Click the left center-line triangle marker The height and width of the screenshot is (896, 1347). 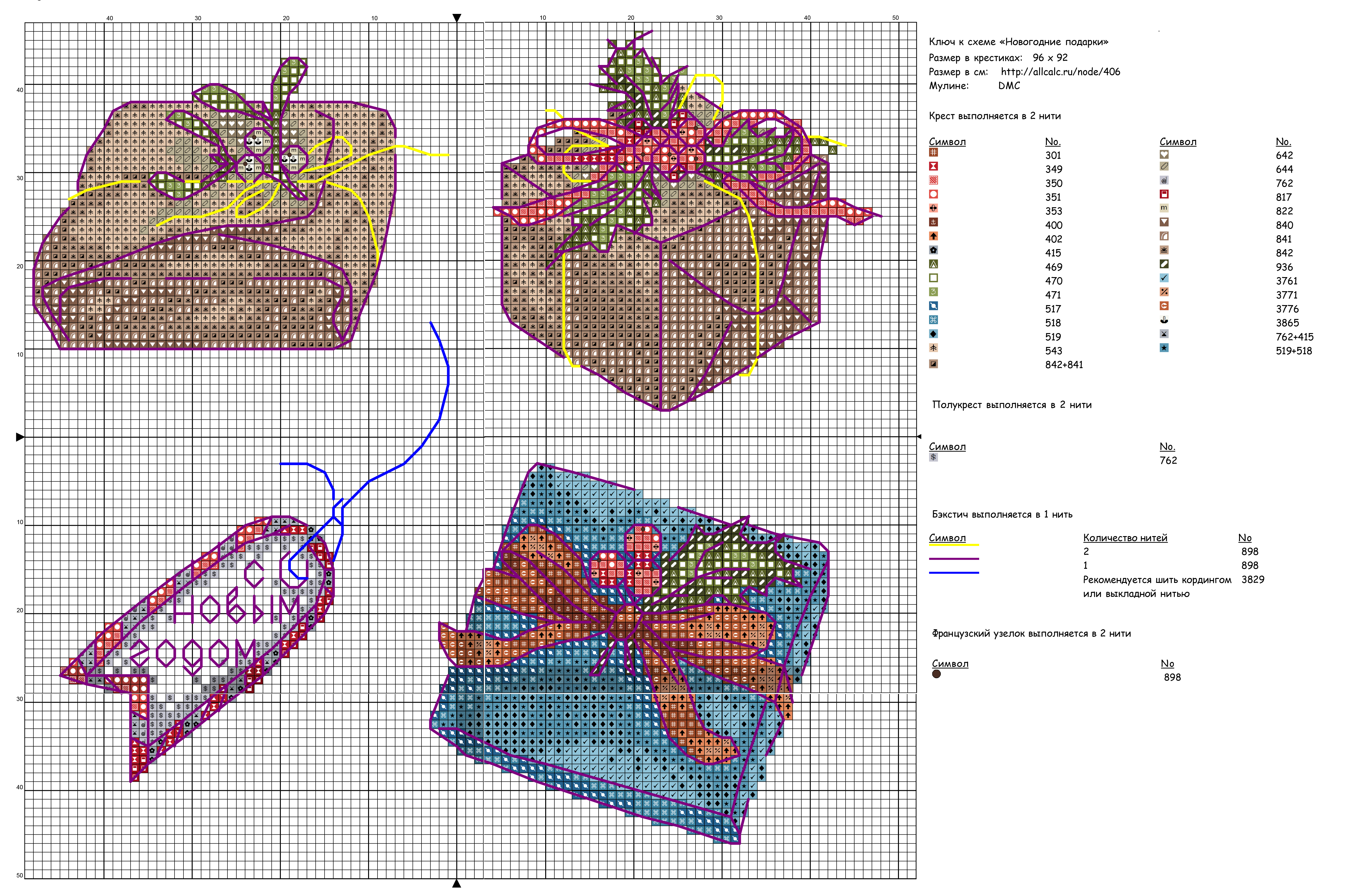[20, 437]
